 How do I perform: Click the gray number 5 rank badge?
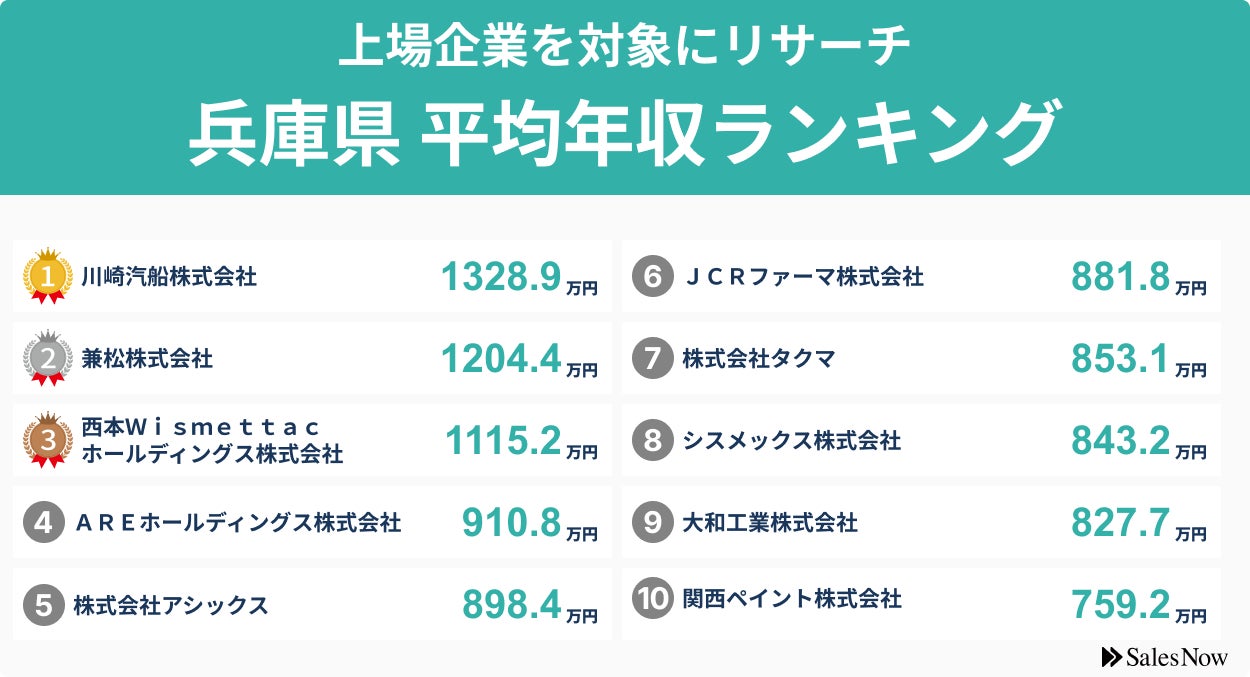[44, 604]
